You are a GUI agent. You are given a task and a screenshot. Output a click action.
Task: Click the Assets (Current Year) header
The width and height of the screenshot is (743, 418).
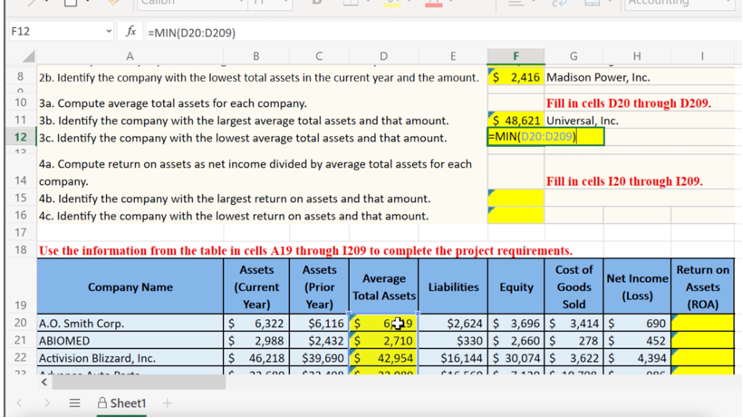click(x=256, y=287)
